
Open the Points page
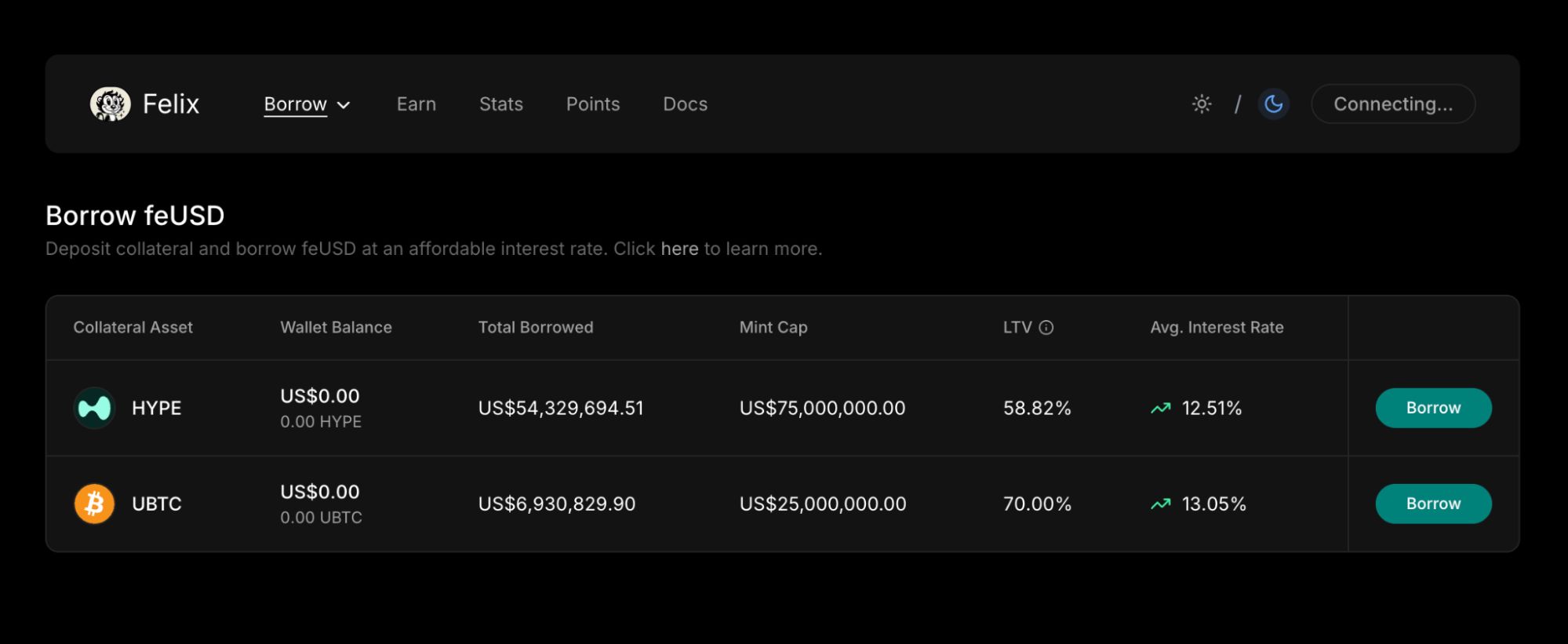(593, 104)
